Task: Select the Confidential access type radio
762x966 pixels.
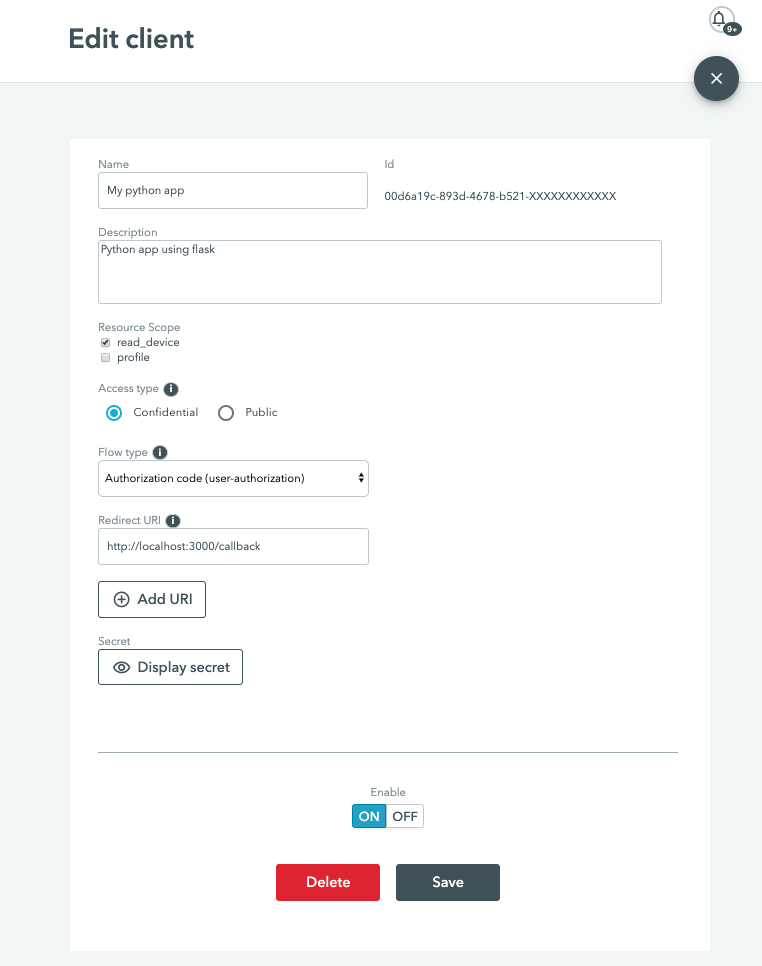Action: click(x=114, y=413)
